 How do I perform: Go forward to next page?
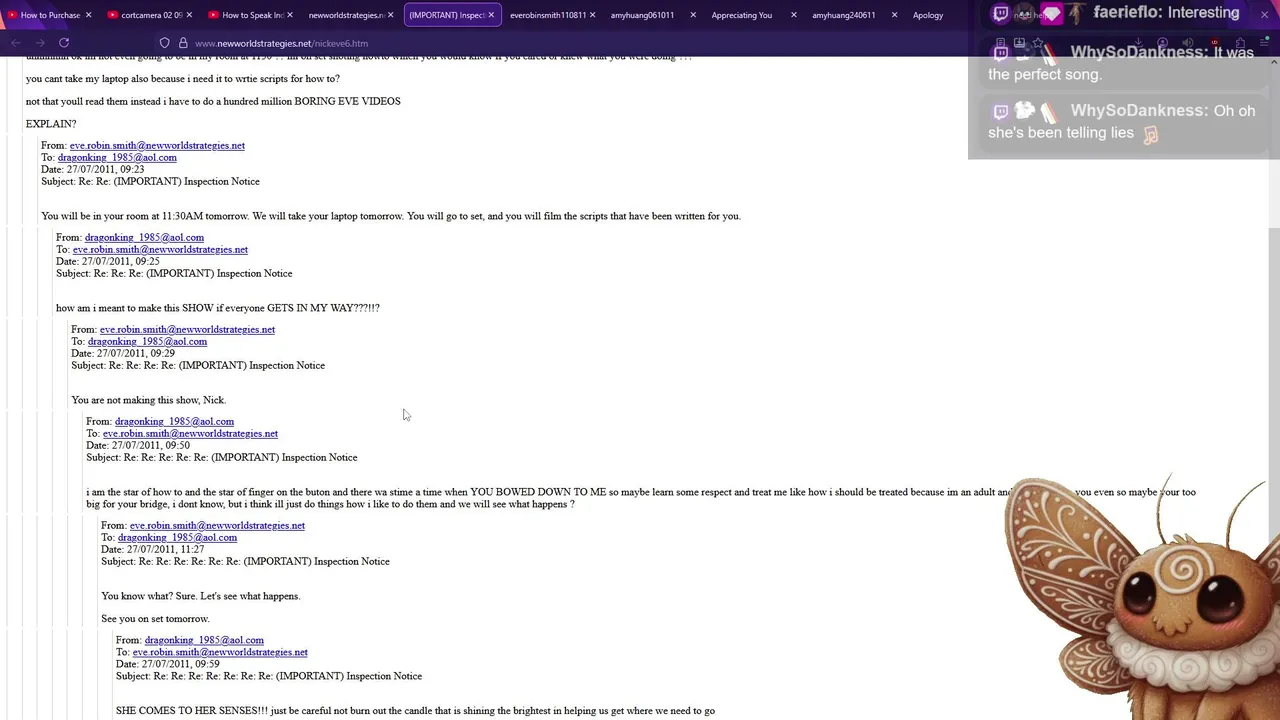pyautogui.click(x=40, y=43)
